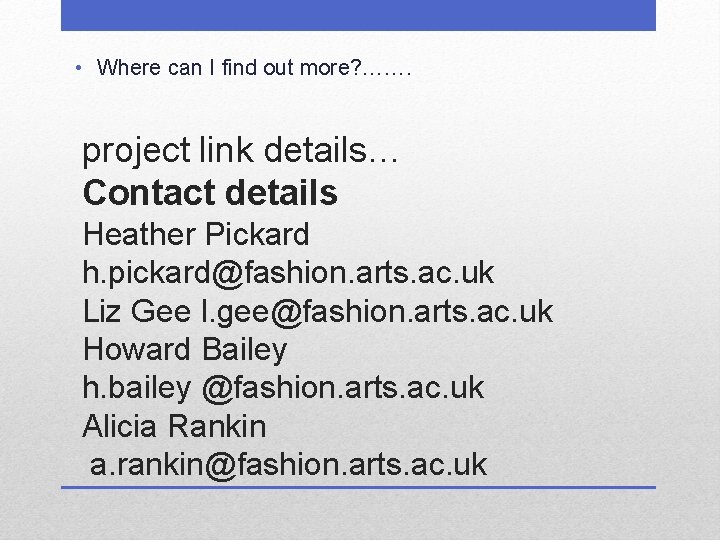Click the name Alicia Rankin
The image size is (720, 540).
[175, 426]
